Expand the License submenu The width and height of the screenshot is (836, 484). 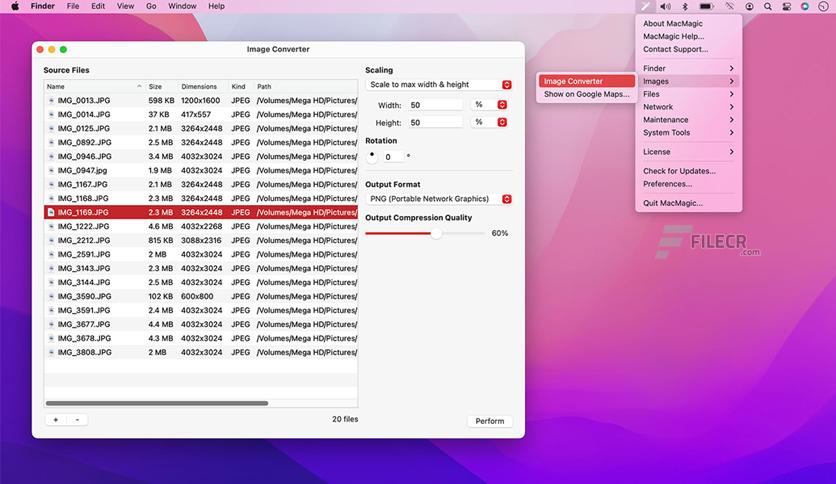click(x=688, y=151)
